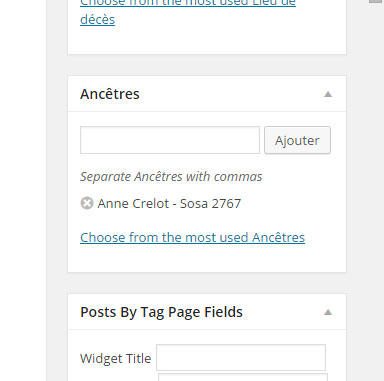Collapse the Ancêtres panel with its triangle

pos(328,94)
